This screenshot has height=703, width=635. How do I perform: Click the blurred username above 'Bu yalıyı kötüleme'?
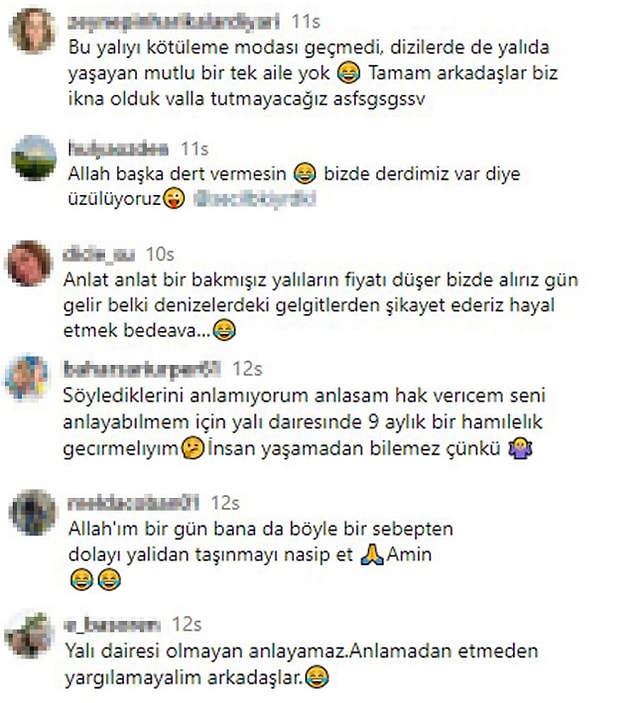[174, 22]
